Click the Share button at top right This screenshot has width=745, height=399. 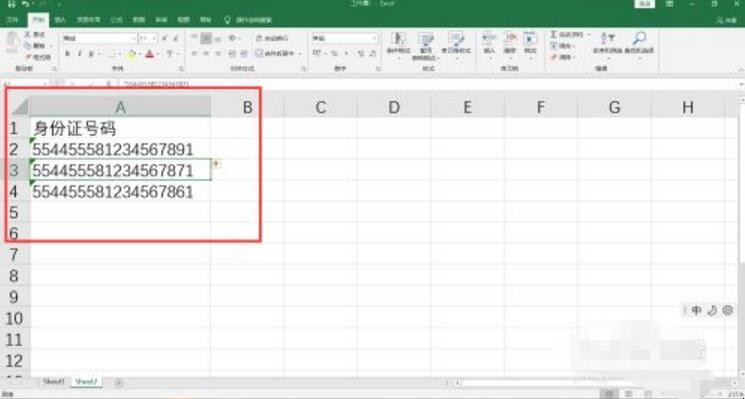(x=726, y=20)
